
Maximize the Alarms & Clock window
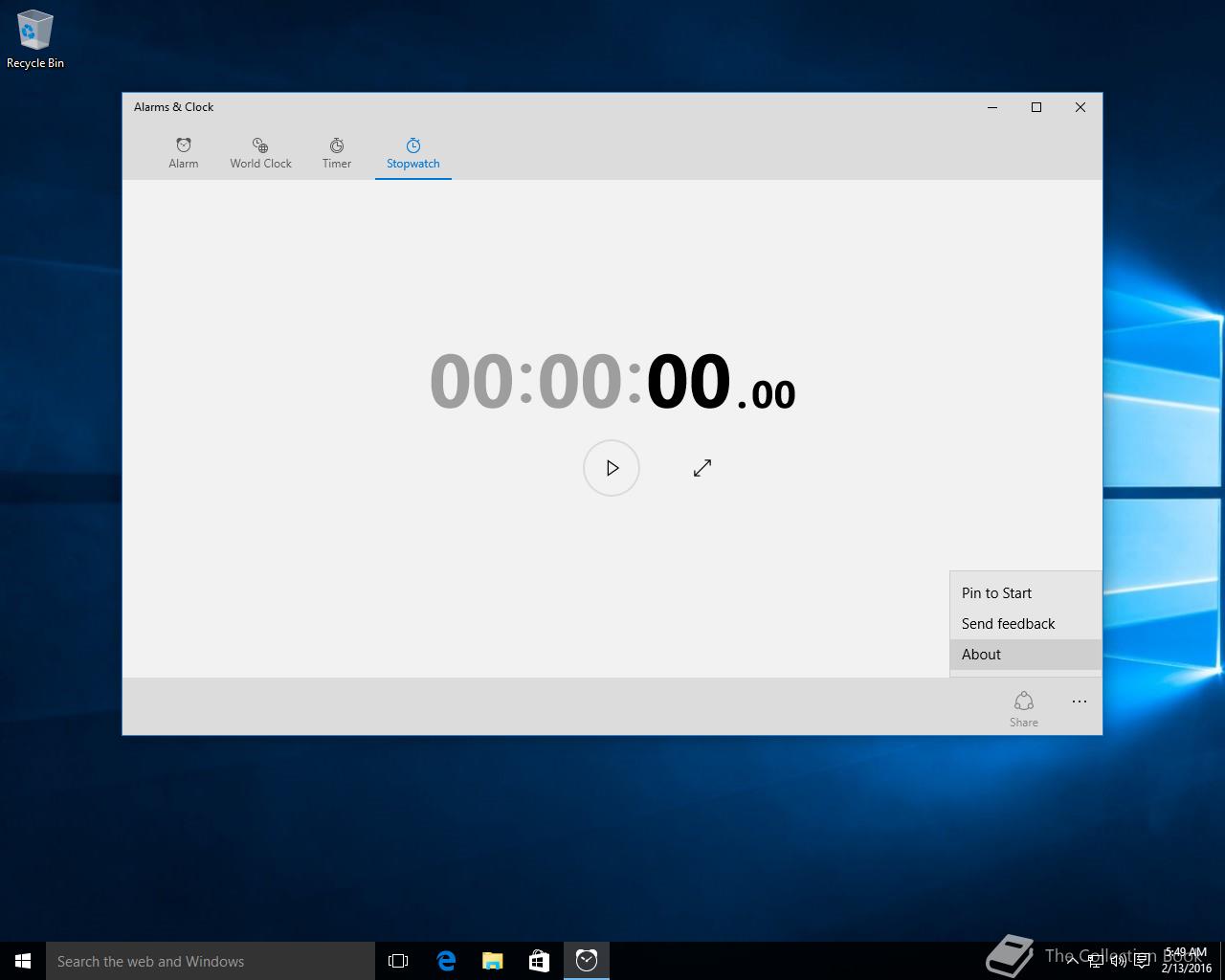(x=1036, y=107)
